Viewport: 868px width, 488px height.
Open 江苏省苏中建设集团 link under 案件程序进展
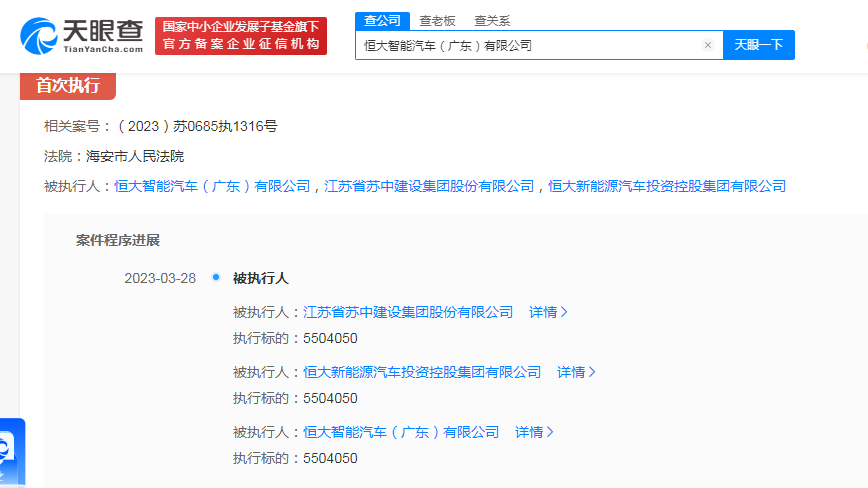coord(408,312)
